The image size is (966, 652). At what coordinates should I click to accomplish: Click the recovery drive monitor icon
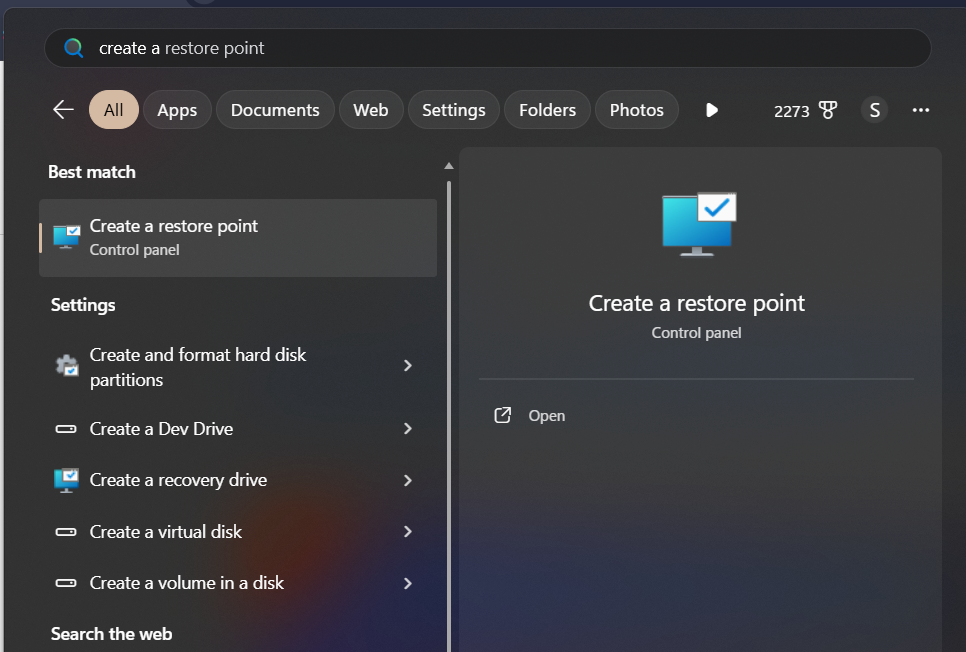[67, 481]
